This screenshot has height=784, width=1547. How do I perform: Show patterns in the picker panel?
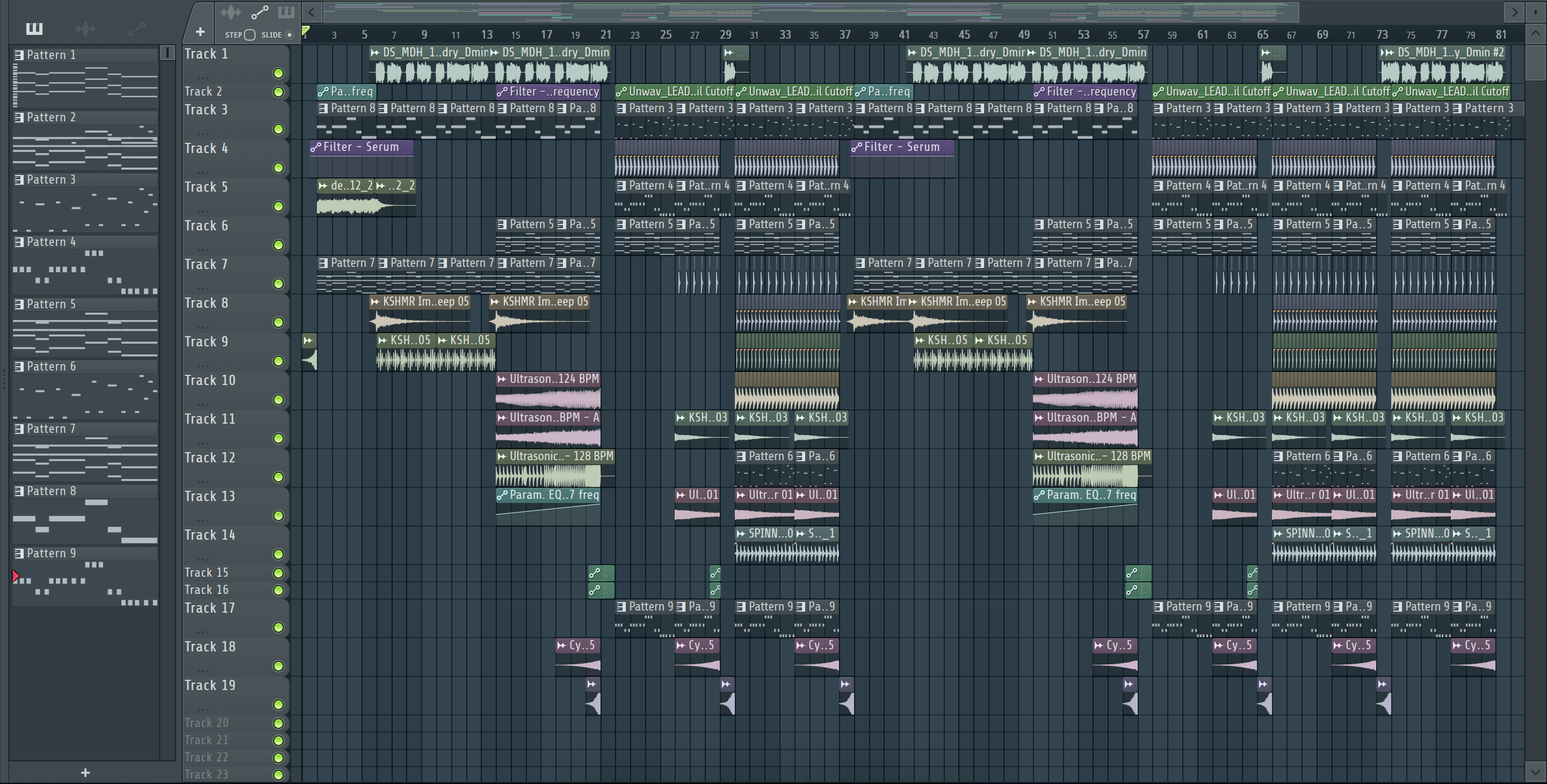tap(34, 28)
